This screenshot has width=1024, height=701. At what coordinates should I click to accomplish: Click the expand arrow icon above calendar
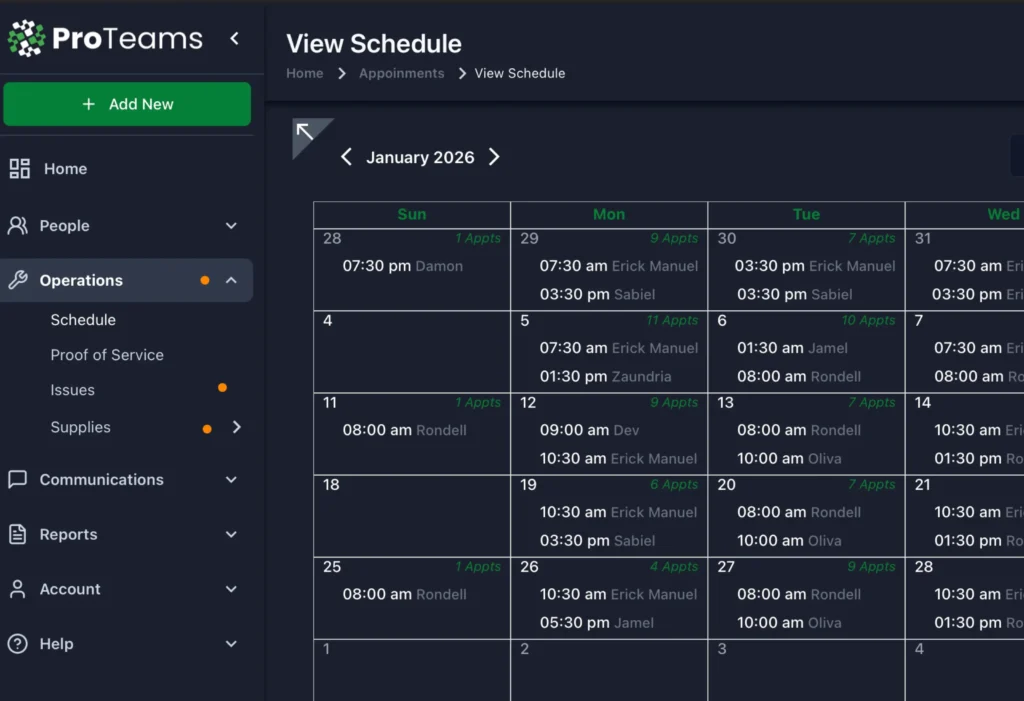[x=306, y=133]
